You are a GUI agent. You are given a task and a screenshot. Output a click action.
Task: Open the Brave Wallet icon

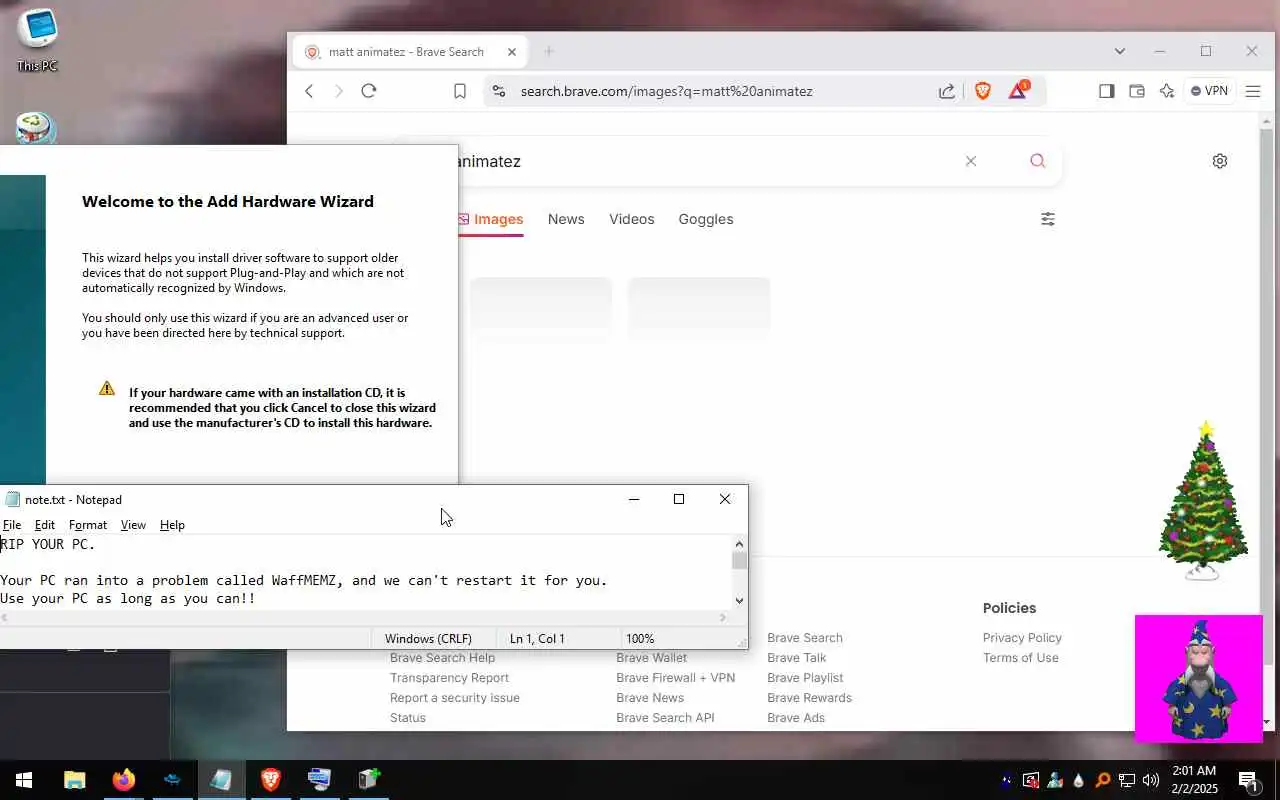click(1137, 91)
